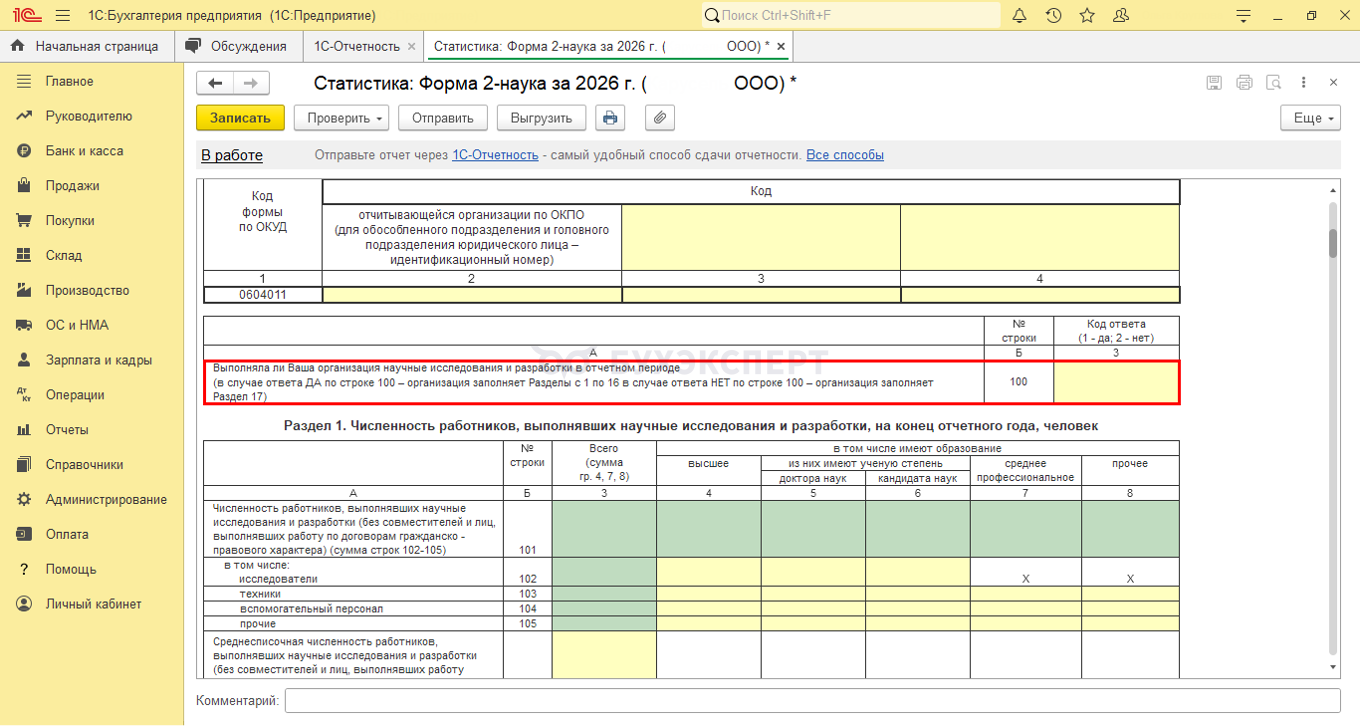The image size is (1360, 726).
Task: Click the Выгрузить button
Action: coord(541,118)
